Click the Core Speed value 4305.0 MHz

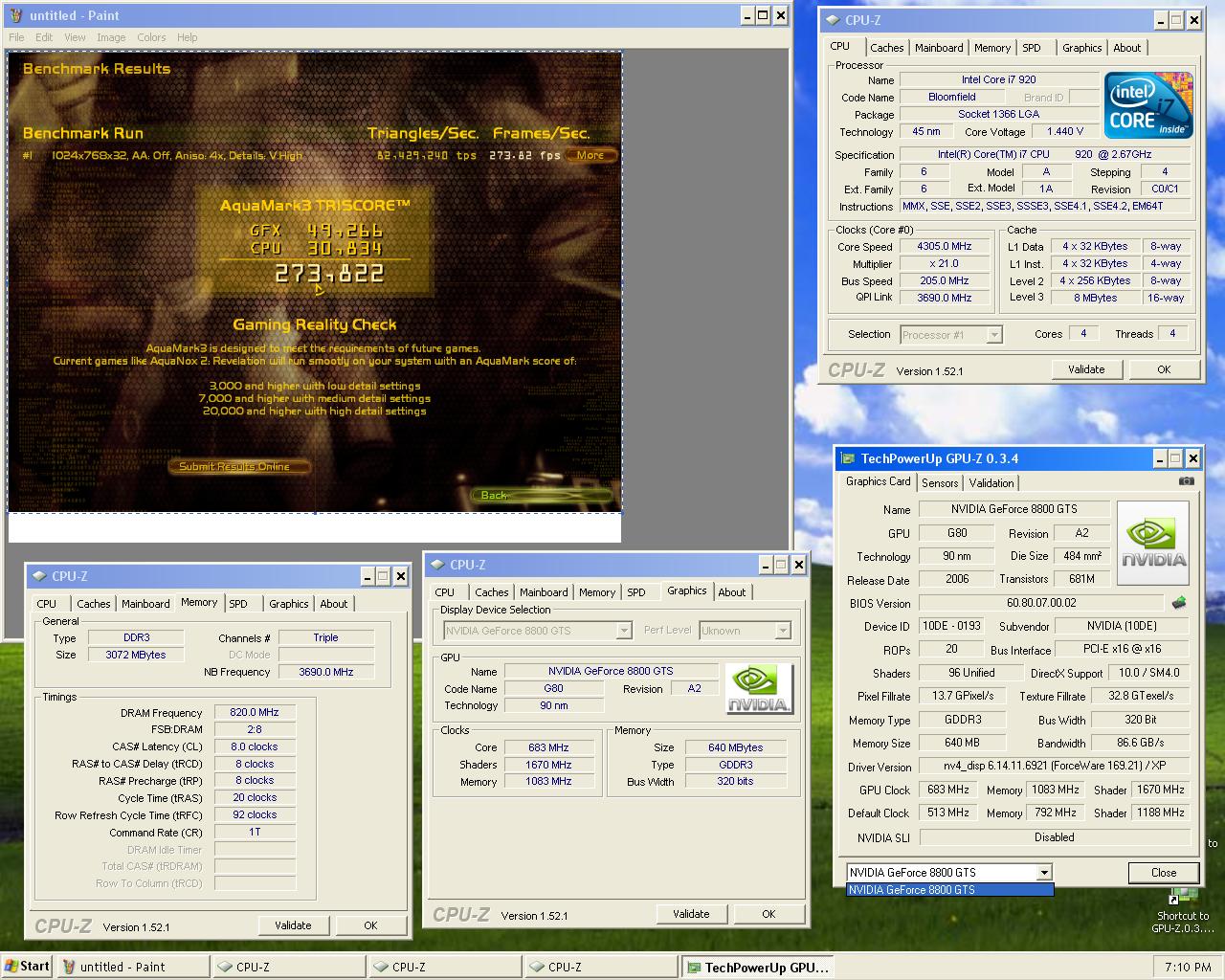(x=945, y=247)
